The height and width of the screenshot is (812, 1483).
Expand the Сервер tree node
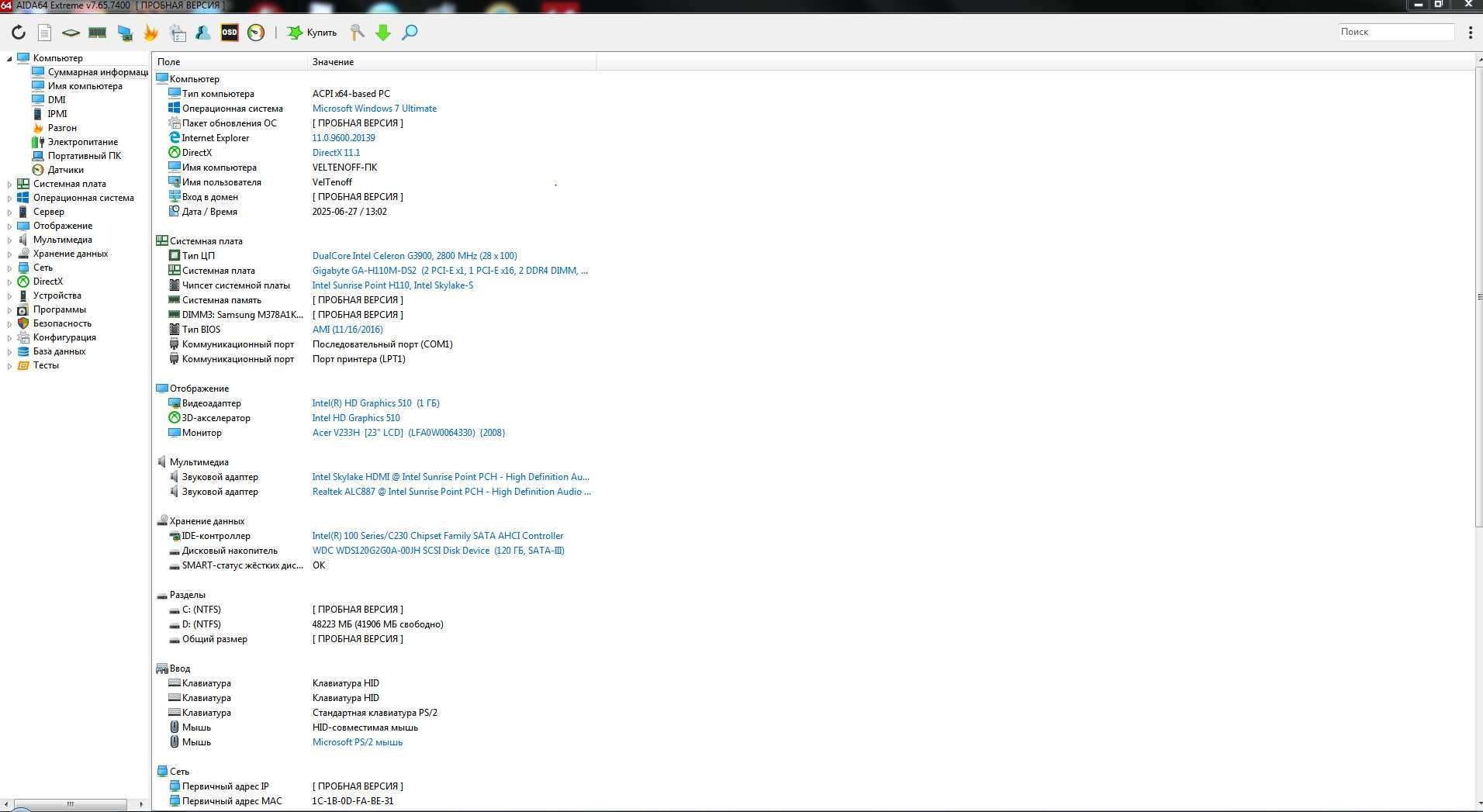(9, 213)
